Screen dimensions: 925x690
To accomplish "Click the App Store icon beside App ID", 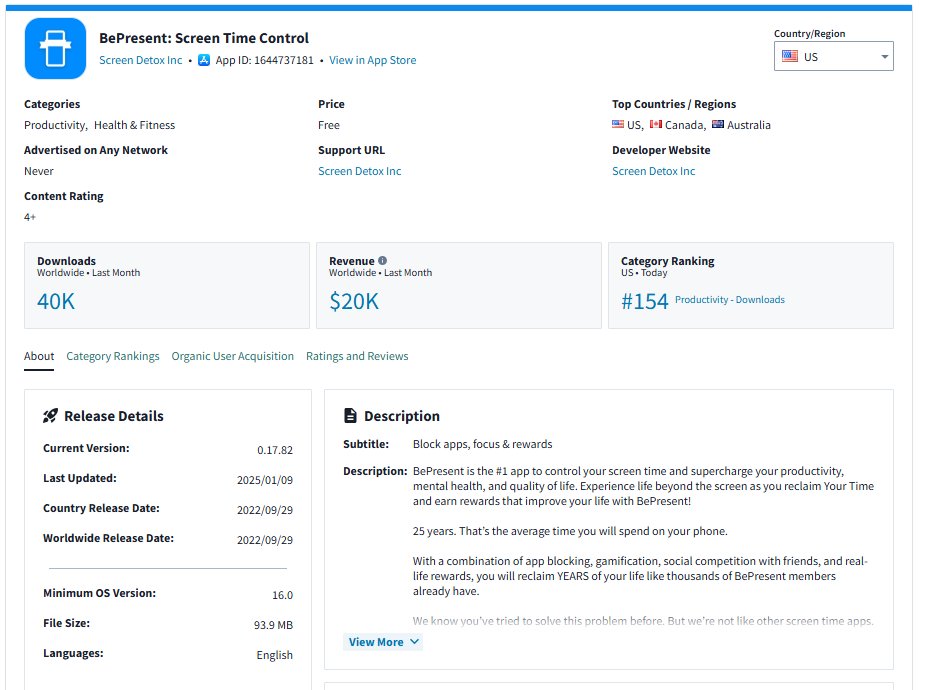I will point(204,60).
